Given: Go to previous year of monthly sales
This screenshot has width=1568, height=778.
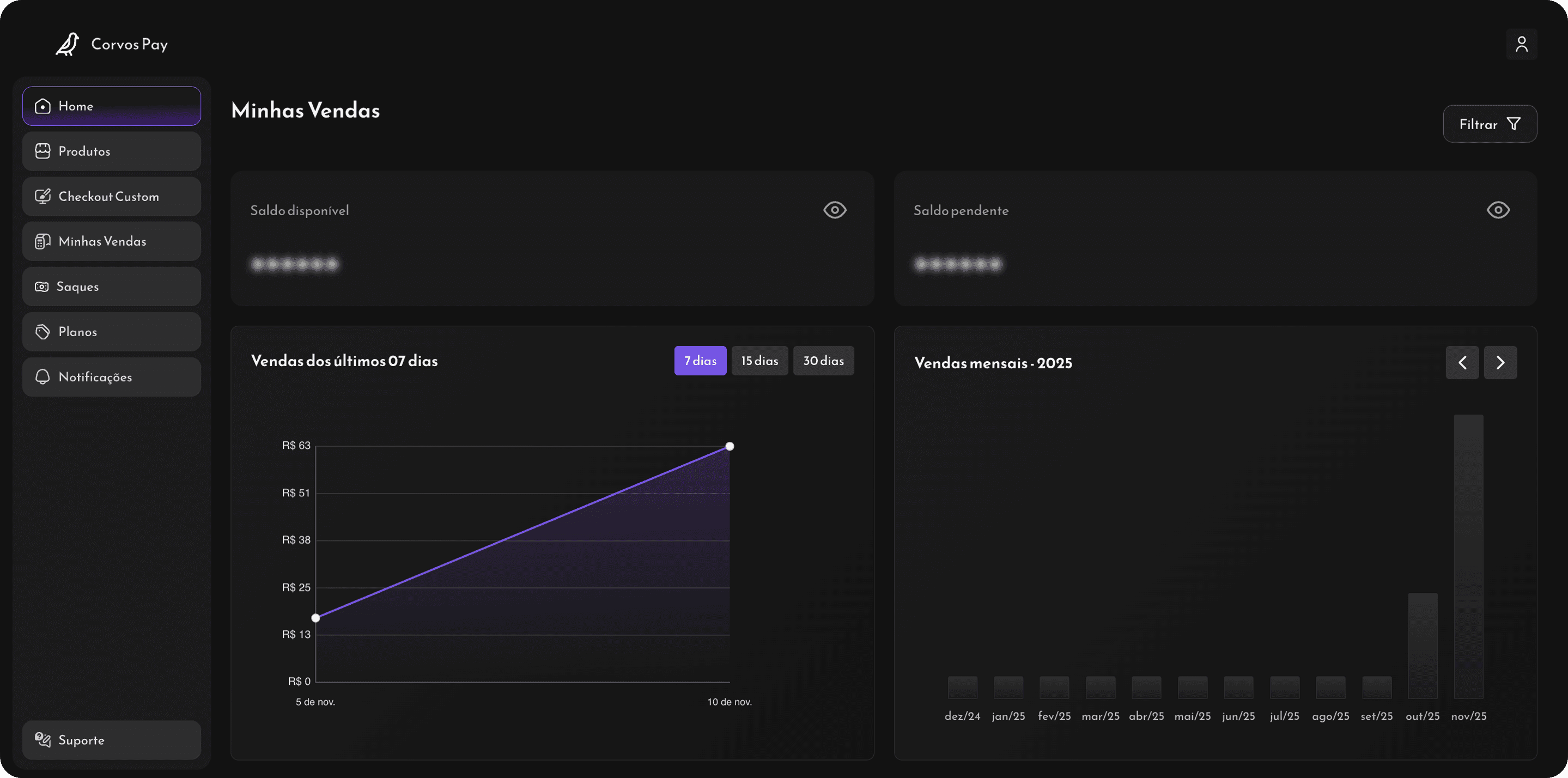Looking at the screenshot, I should (x=1462, y=362).
